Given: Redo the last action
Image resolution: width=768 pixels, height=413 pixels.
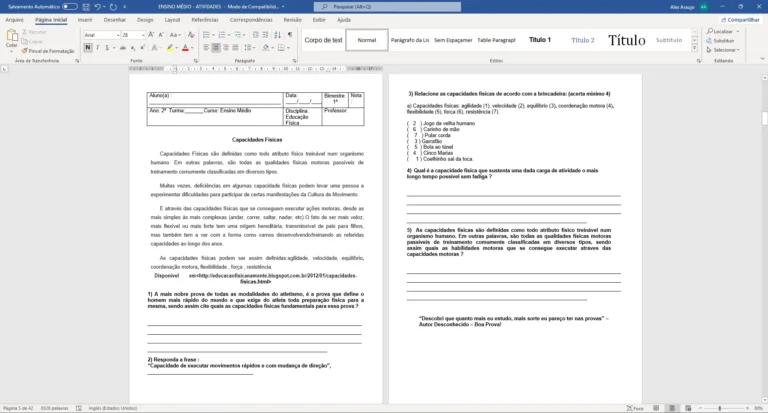Looking at the screenshot, I should tap(114, 7).
